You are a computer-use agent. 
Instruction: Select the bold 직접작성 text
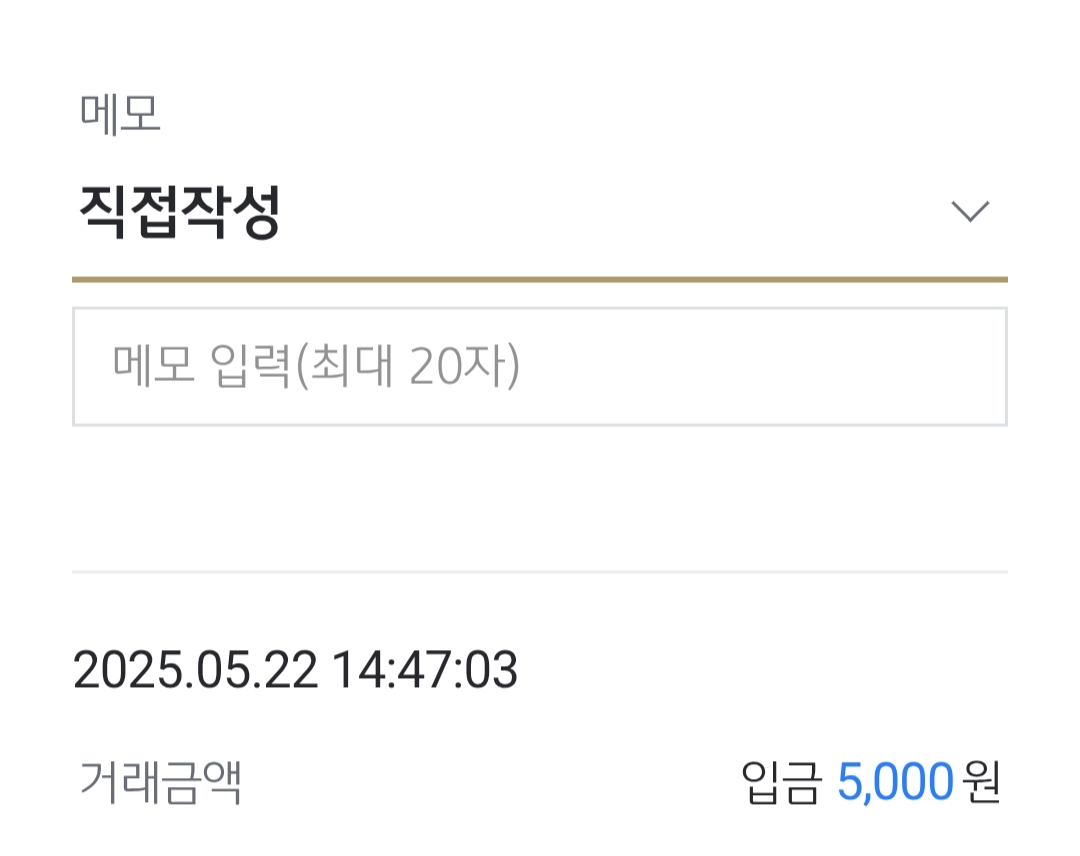click(180, 213)
